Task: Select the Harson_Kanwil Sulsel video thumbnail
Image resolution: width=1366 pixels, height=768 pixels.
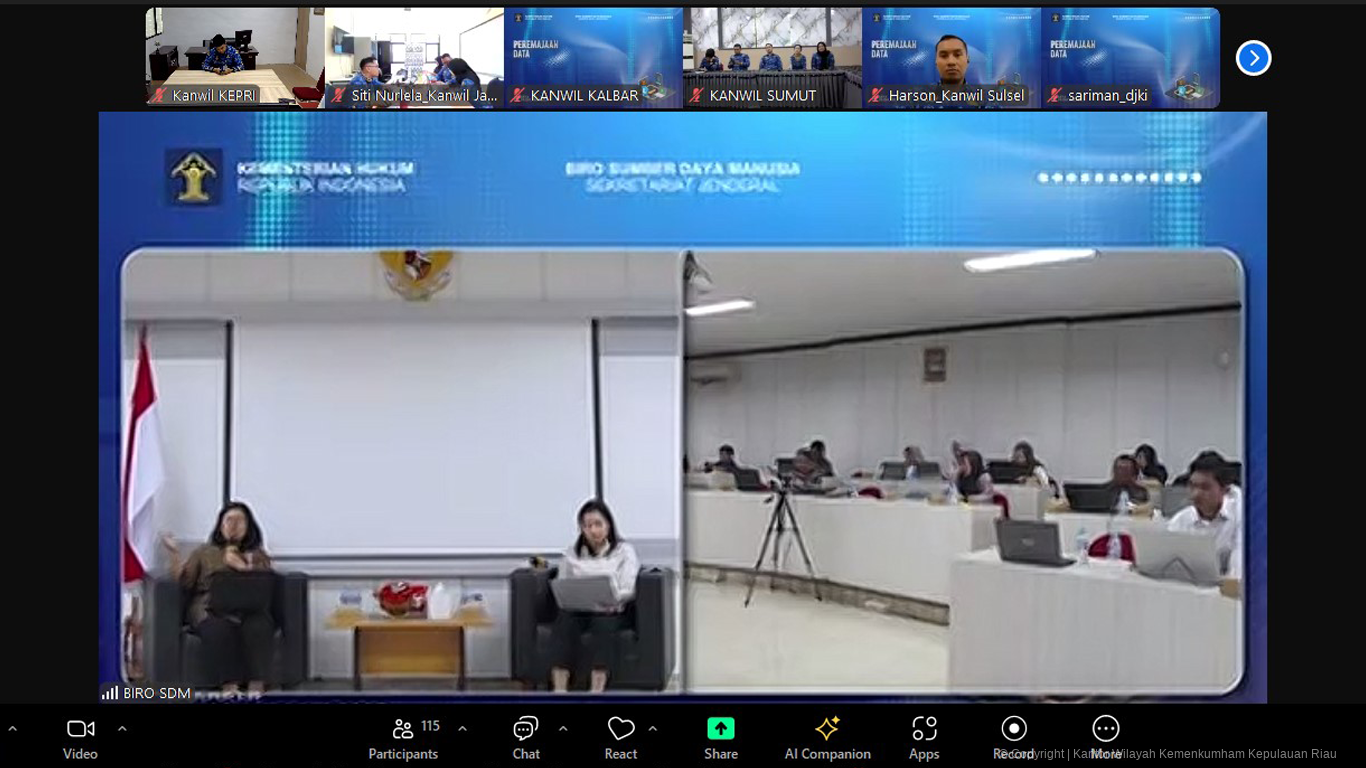Action: (x=951, y=57)
